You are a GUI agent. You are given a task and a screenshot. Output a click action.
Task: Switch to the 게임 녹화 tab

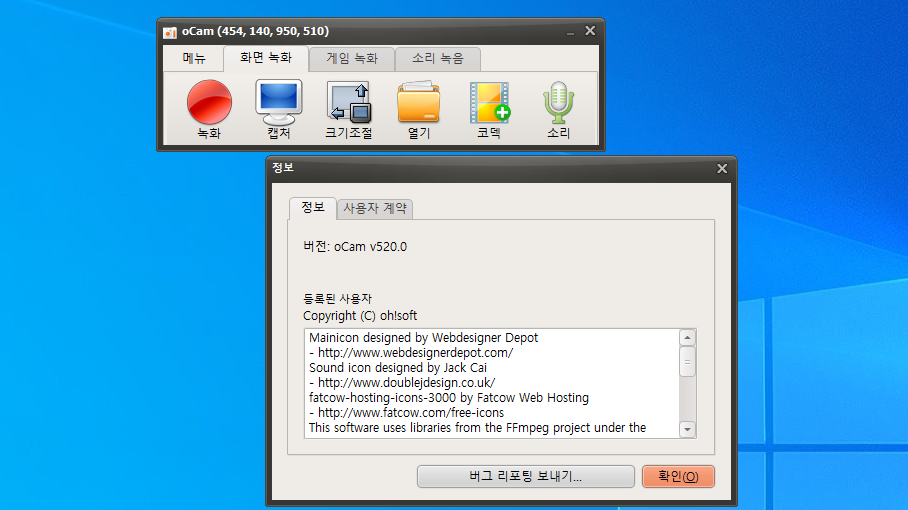tap(352, 58)
